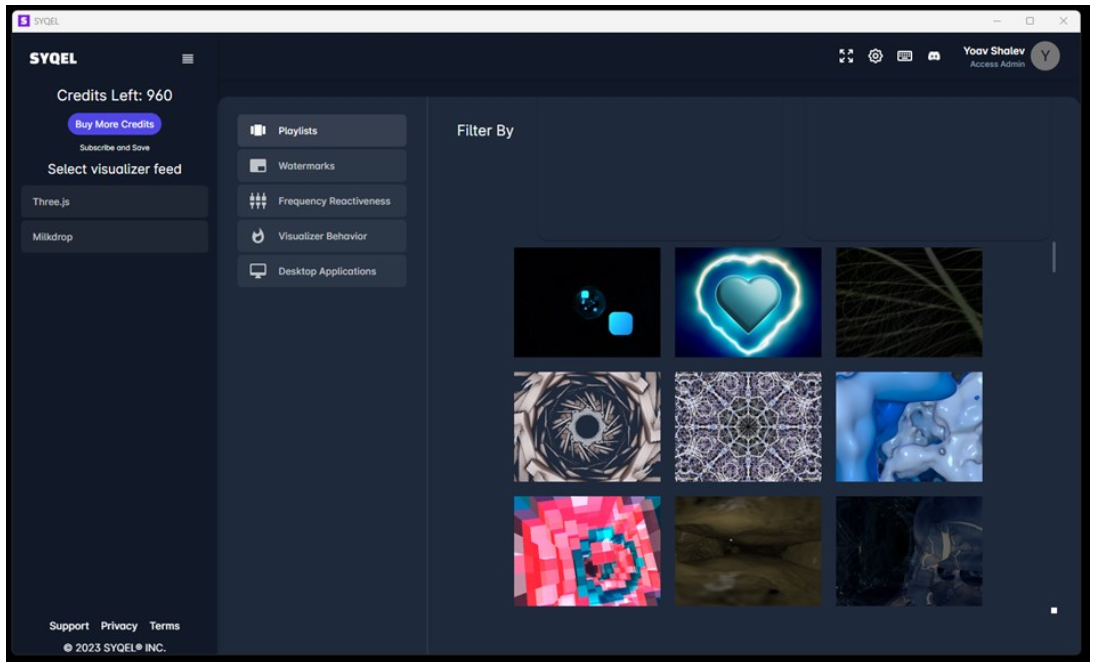Click the 2023 SYQEL INC. copyright text
The height and width of the screenshot is (666, 1096).
(115, 648)
